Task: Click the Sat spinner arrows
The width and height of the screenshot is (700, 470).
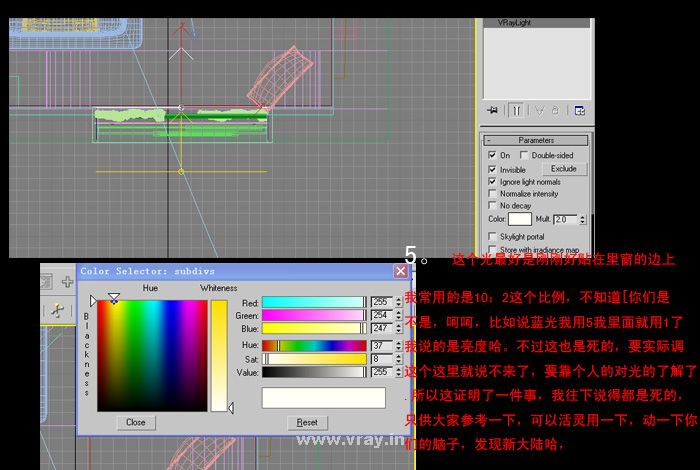Action: pyautogui.click(x=399, y=359)
